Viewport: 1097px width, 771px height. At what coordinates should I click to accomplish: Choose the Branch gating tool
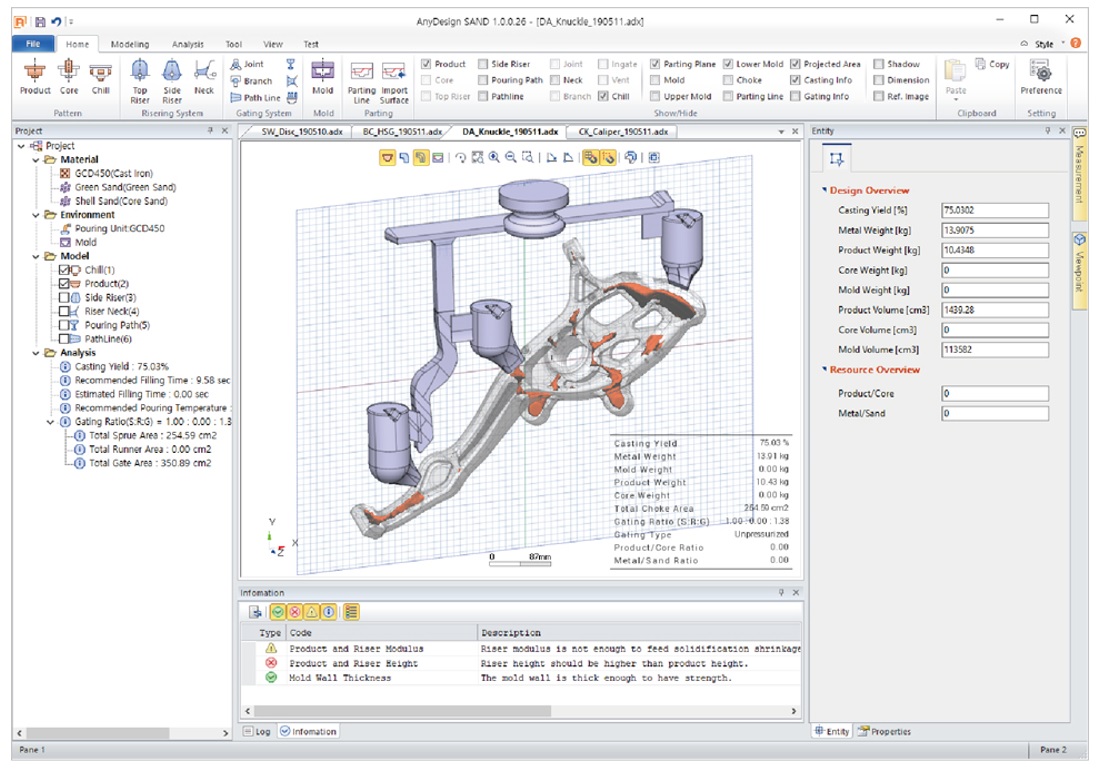point(250,81)
